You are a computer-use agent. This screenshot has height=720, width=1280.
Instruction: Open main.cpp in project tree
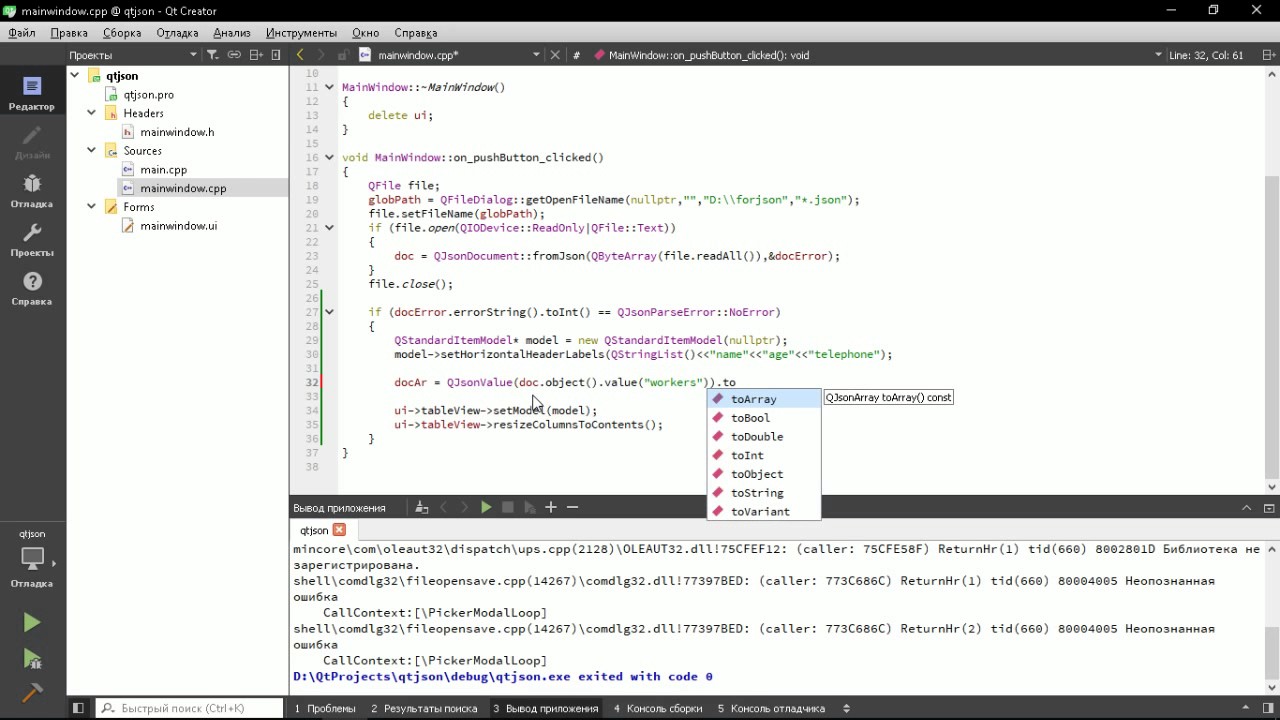point(163,170)
